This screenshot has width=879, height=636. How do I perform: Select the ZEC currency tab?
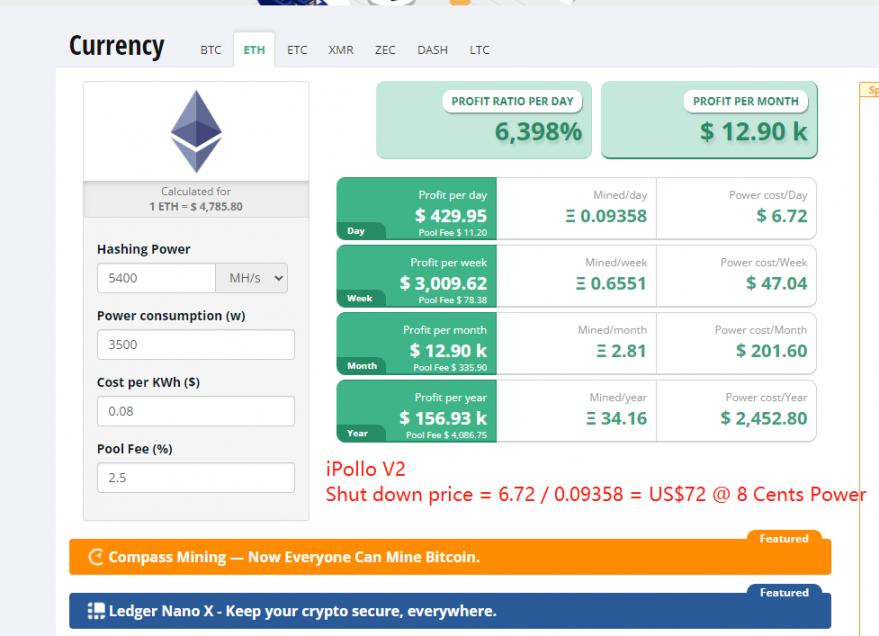pos(385,50)
